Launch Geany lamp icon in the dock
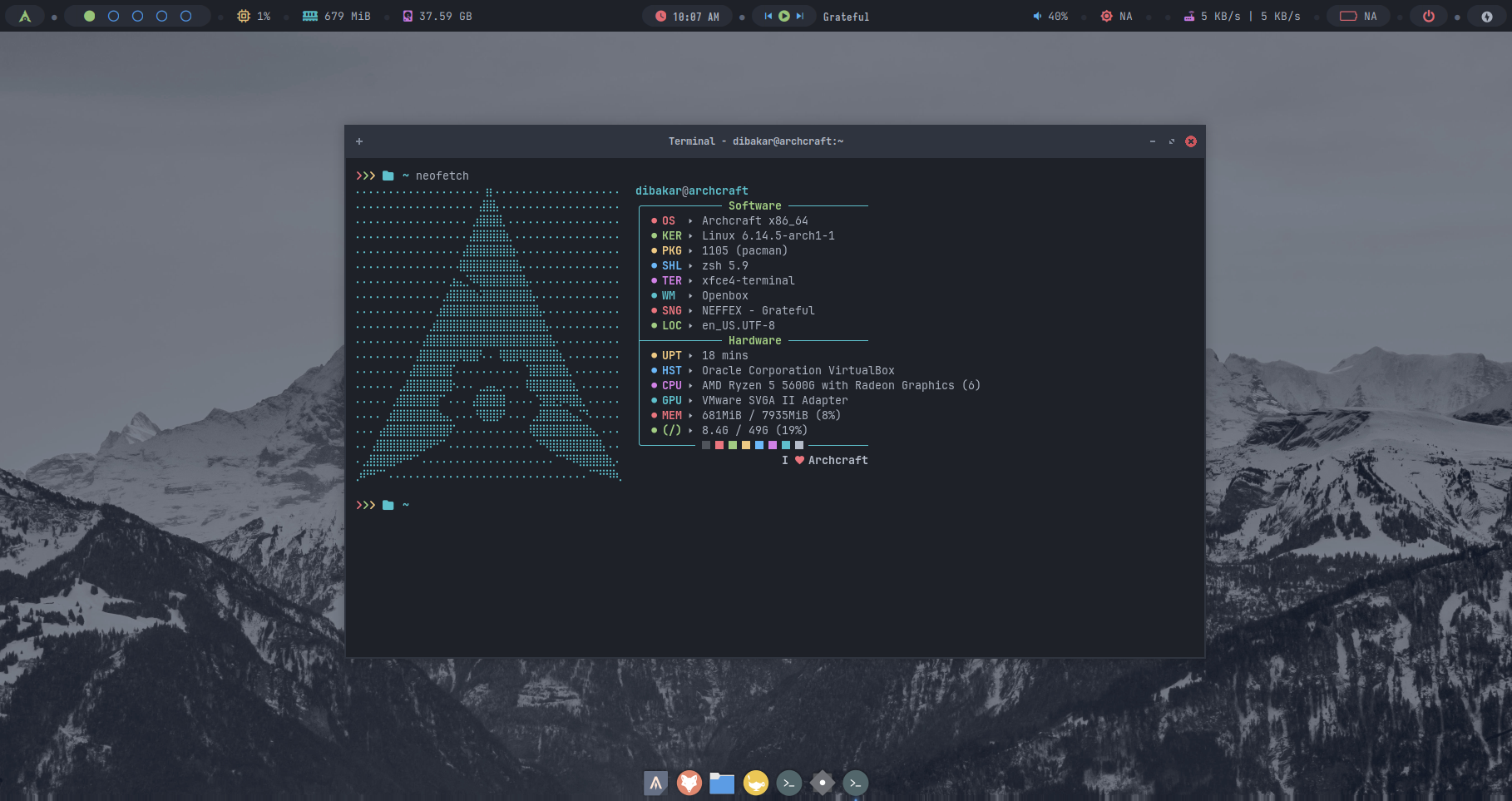The image size is (1512, 801). [756, 783]
